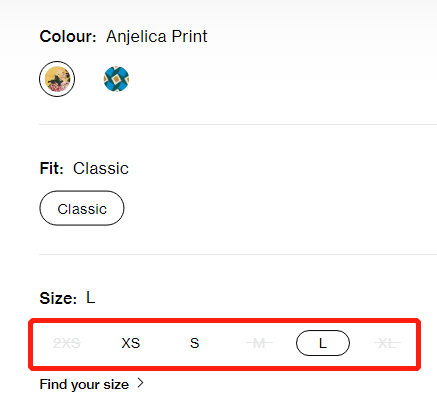Click the bold Colour: label
437x399 pixels.
[68, 36]
